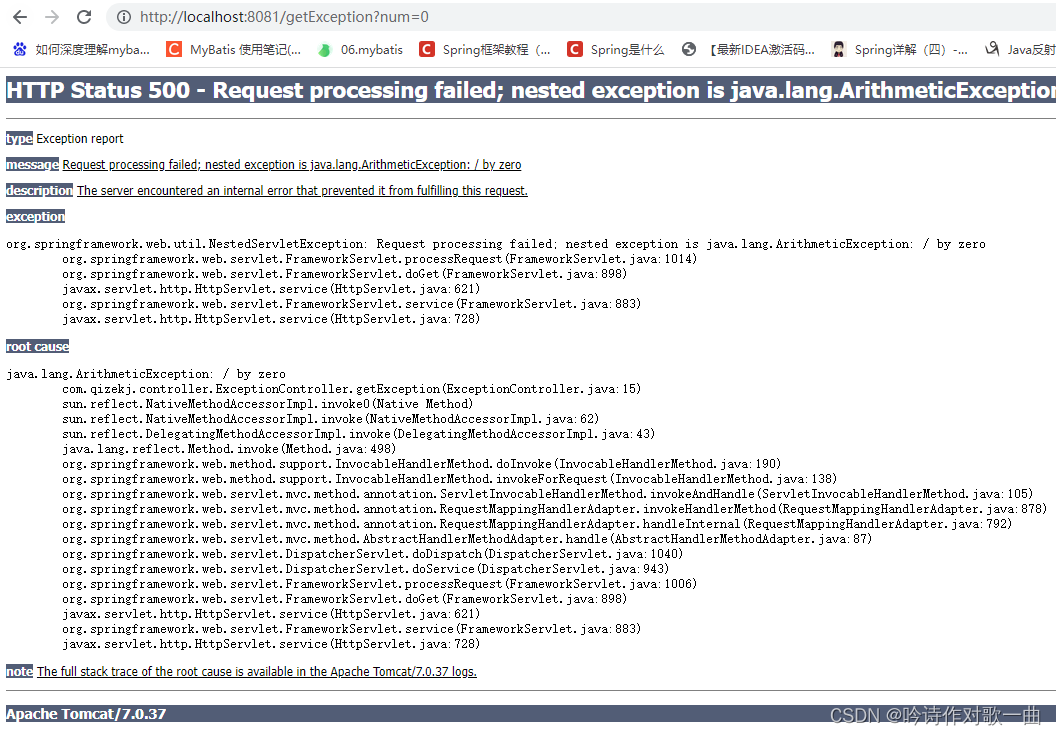
Task: Click the icon beside Java反射 bookmark
Action: point(991,49)
